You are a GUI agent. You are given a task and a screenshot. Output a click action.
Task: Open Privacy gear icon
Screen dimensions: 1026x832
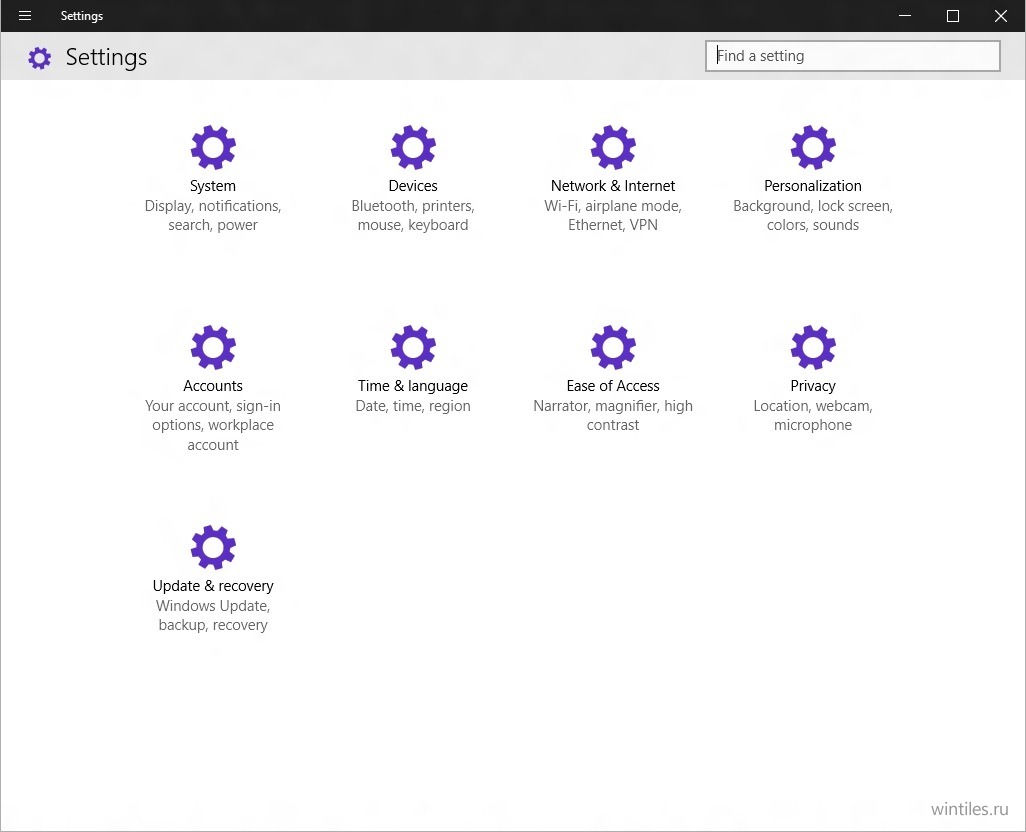[813, 347]
